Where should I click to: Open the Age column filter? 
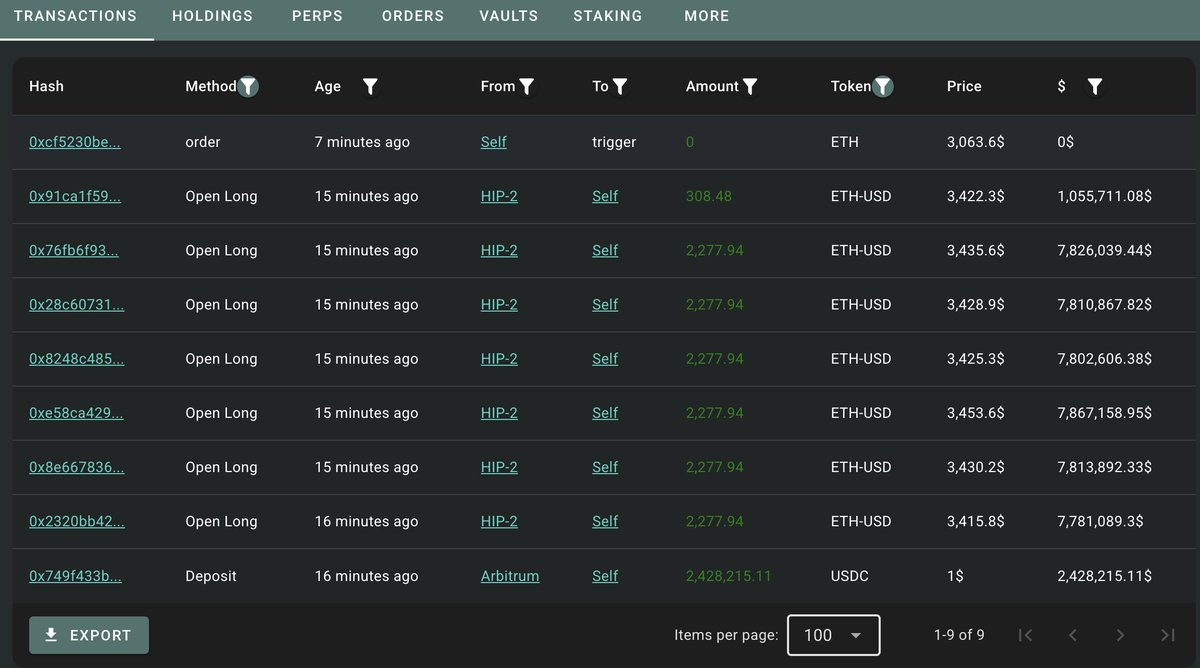click(x=370, y=87)
